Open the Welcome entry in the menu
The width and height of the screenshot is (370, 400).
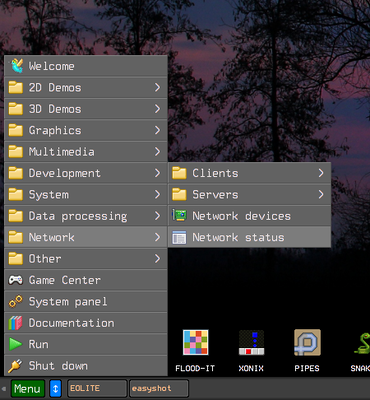pos(86,66)
